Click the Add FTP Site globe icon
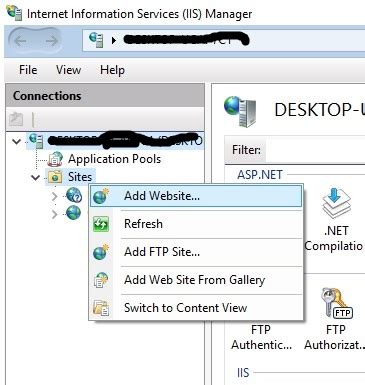Image resolution: width=365 pixels, height=385 pixels. pyautogui.click(x=101, y=252)
